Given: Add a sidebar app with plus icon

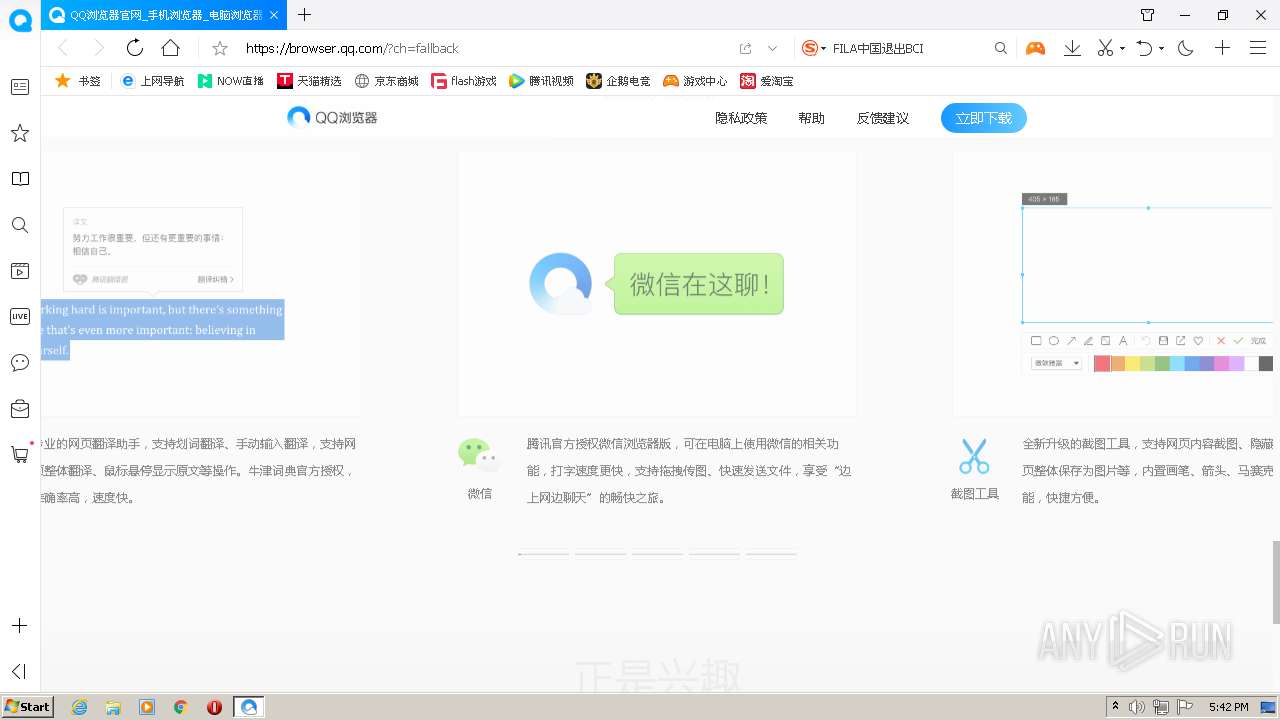Looking at the screenshot, I should 19,626.
